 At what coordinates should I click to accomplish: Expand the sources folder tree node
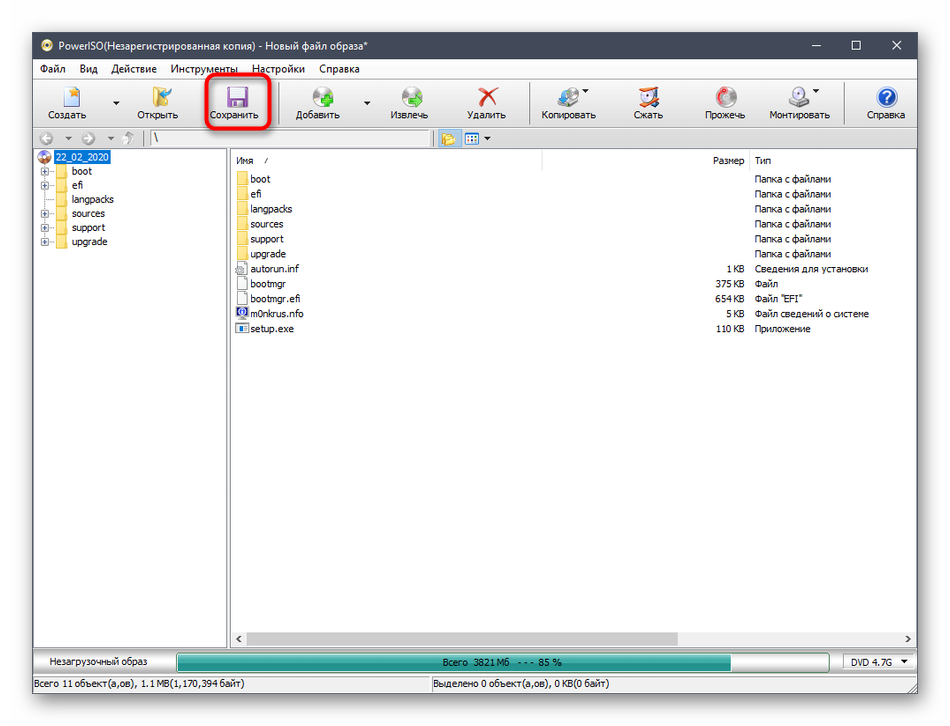pyautogui.click(x=45, y=214)
